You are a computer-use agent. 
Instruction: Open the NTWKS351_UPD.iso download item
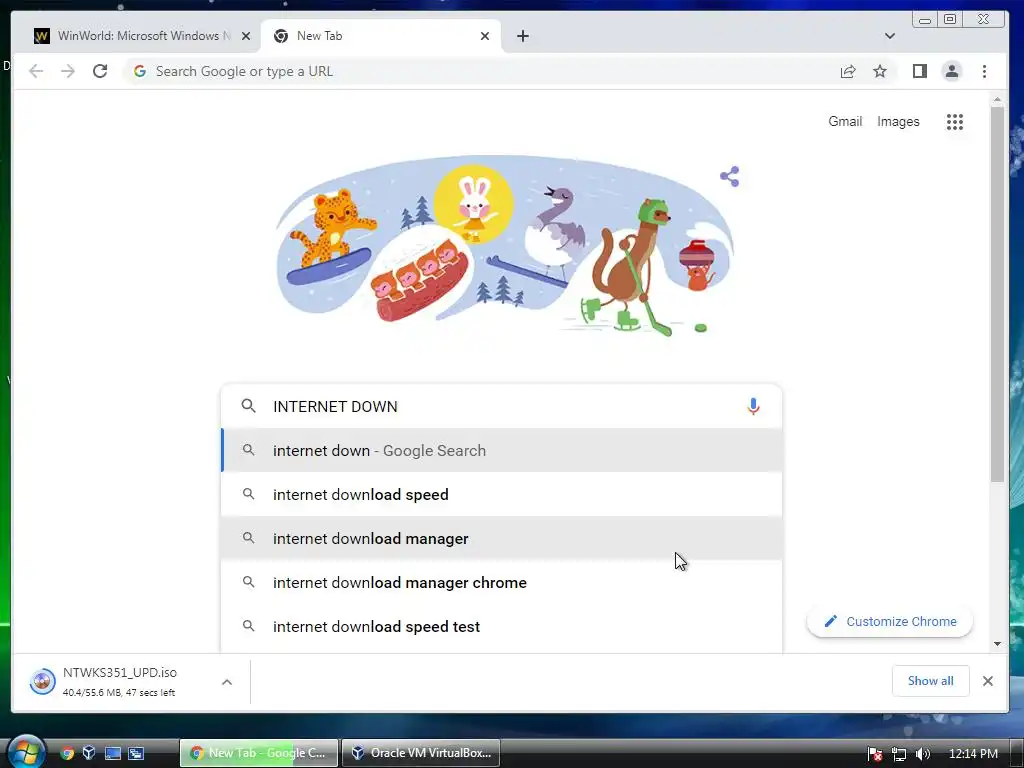(x=121, y=682)
